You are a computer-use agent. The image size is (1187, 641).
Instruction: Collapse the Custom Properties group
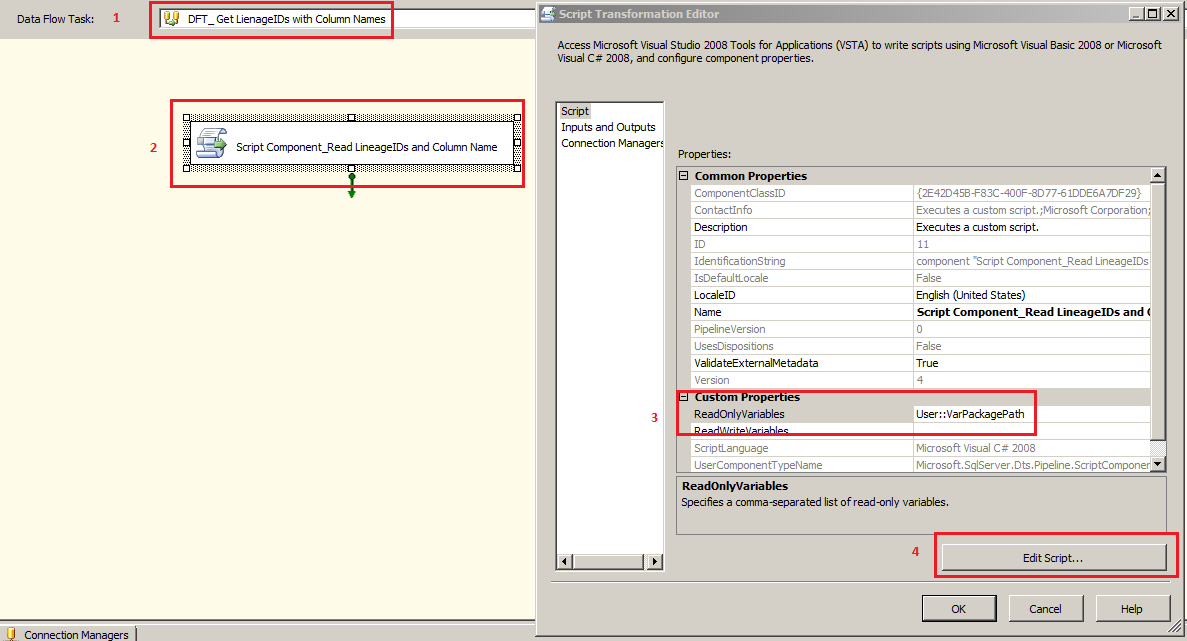[683, 397]
